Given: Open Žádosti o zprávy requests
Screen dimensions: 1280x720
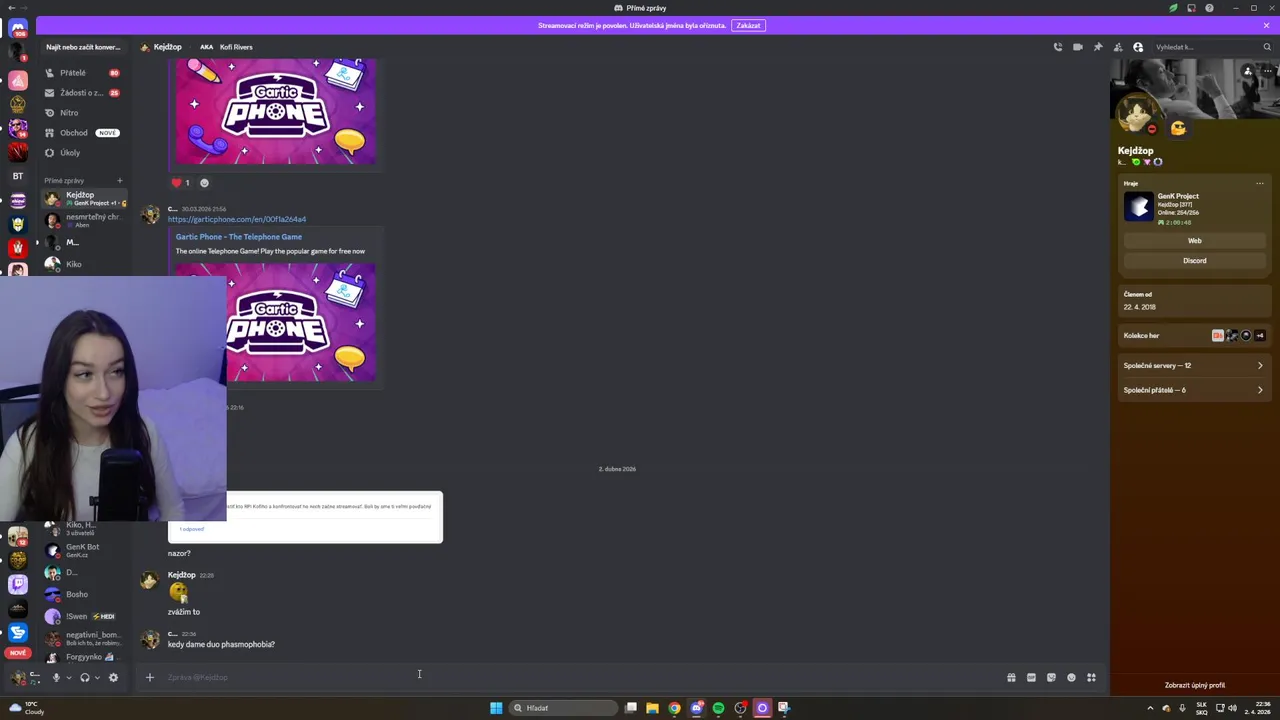Looking at the screenshot, I should (x=83, y=93).
